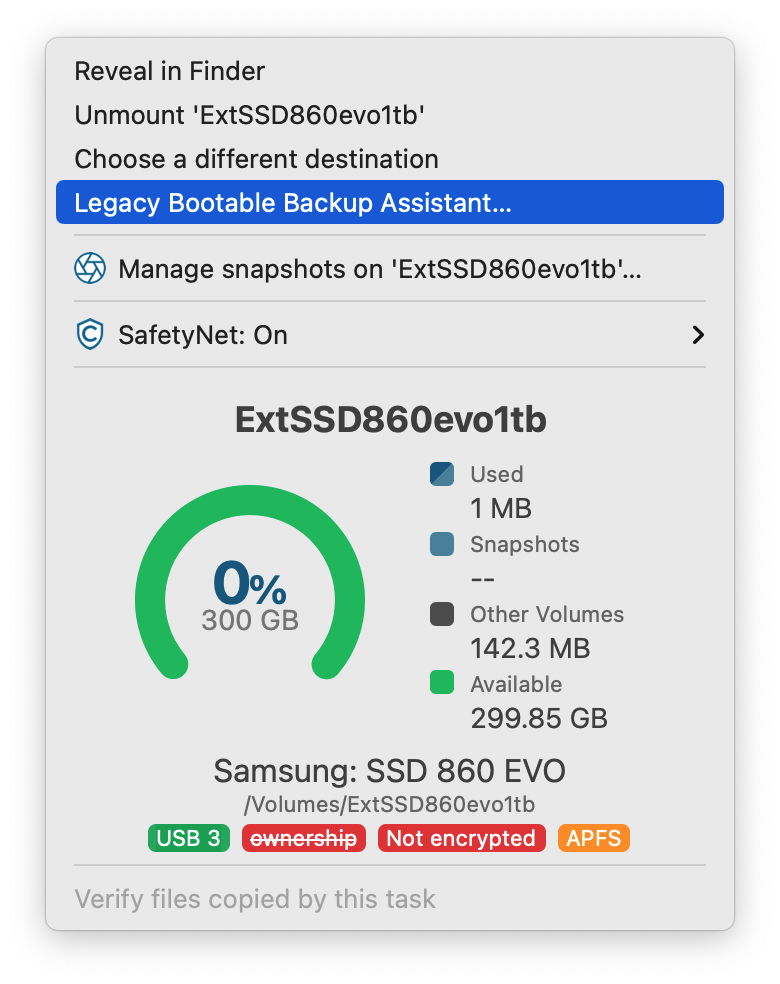Click the Available label
The image size is (780, 984).
point(516,683)
